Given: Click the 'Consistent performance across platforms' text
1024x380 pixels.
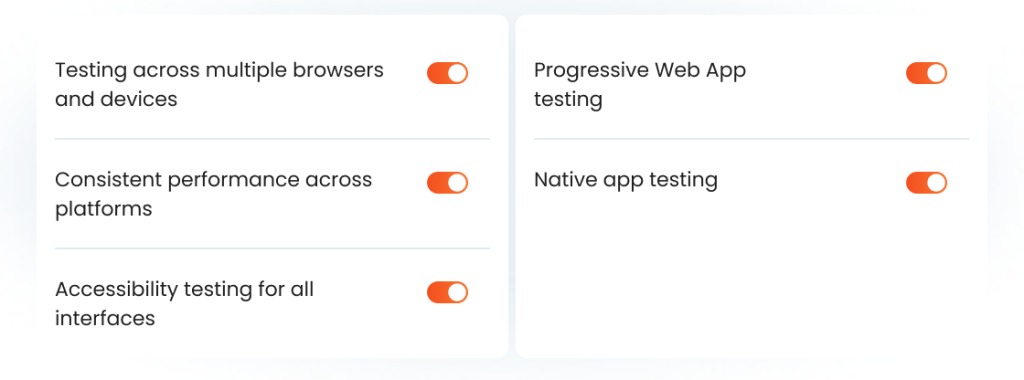Looking at the screenshot, I should click(x=214, y=194).
